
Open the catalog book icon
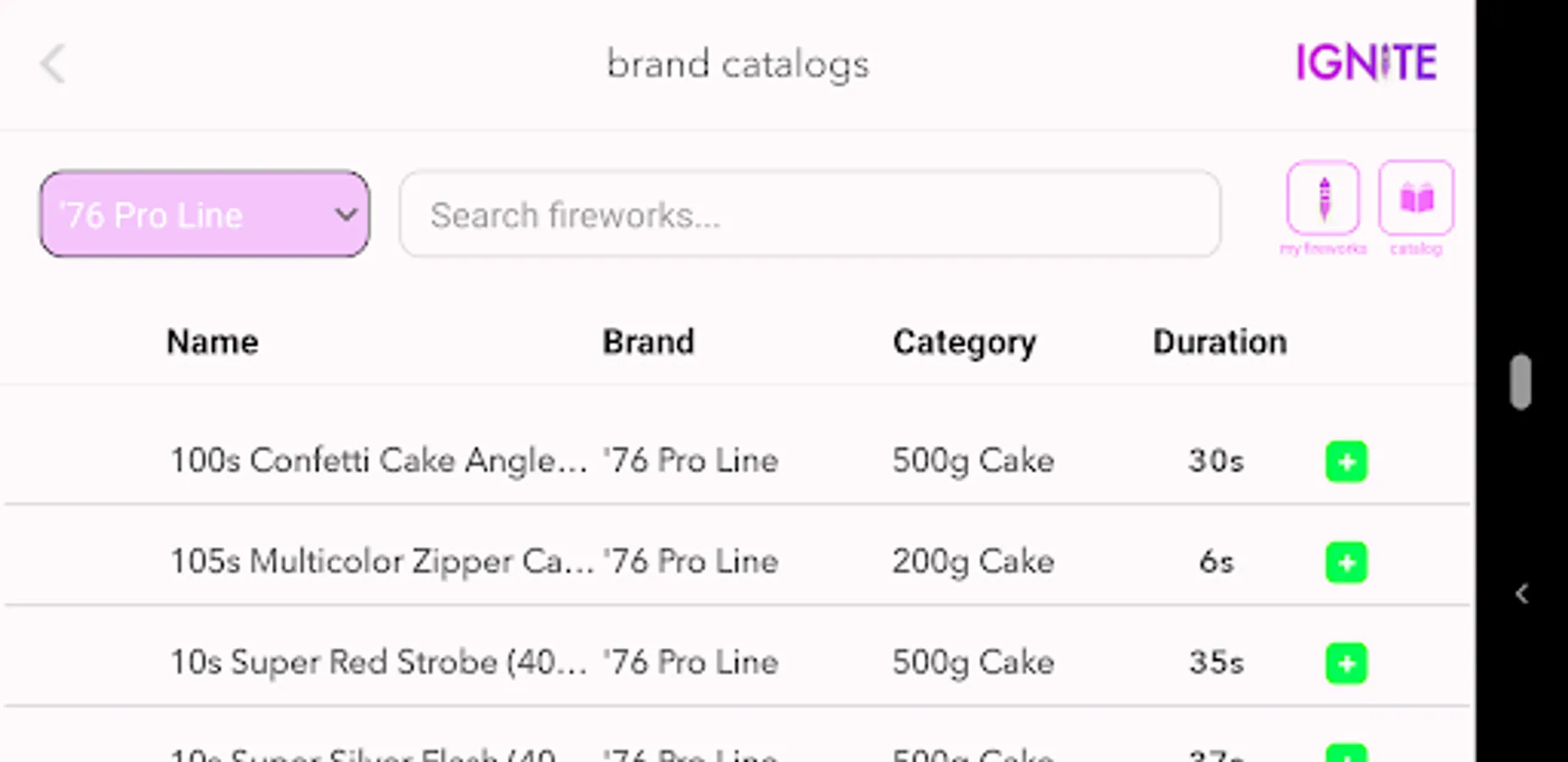point(1416,199)
